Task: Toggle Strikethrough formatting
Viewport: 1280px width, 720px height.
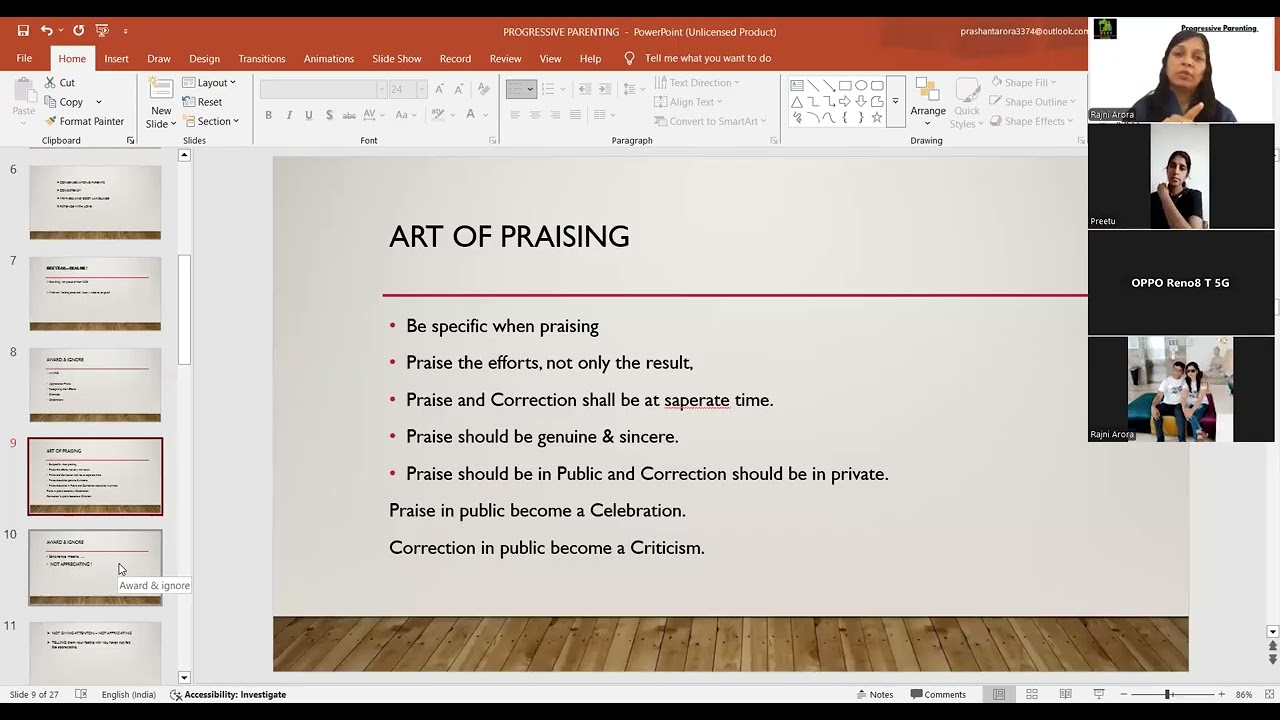Action: click(349, 115)
